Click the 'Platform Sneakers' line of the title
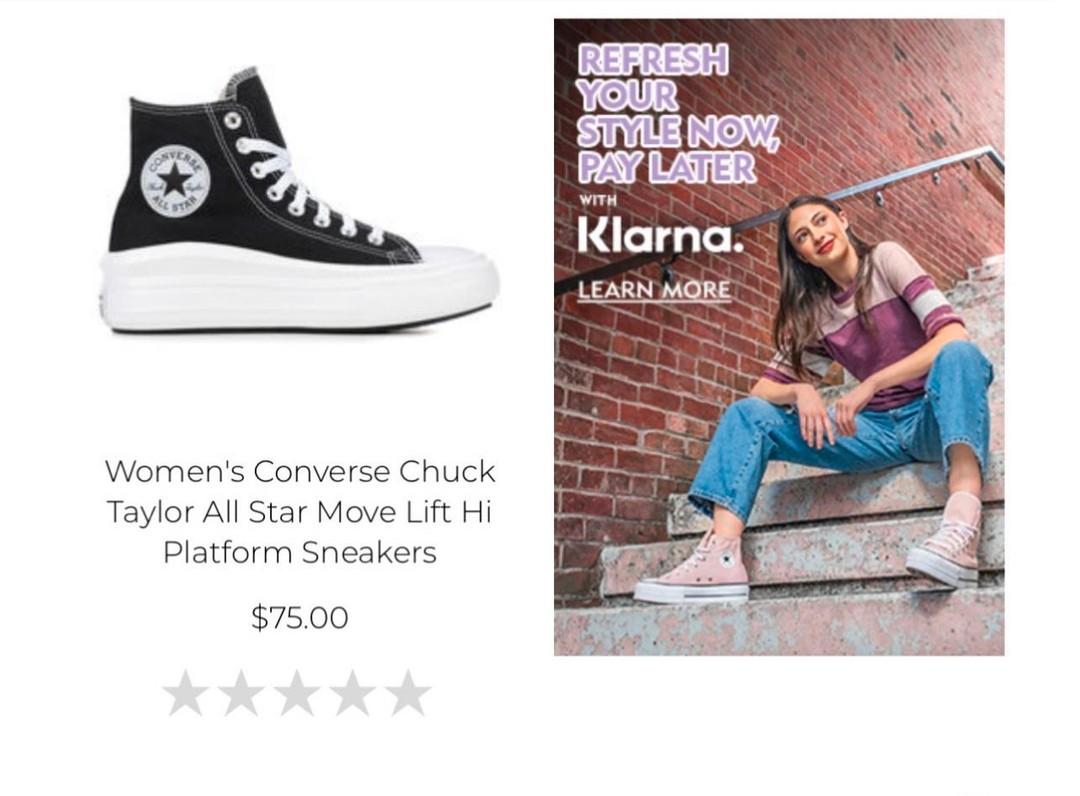Image resolution: width=1080 pixels, height=796 pixels. click(300, 552)
